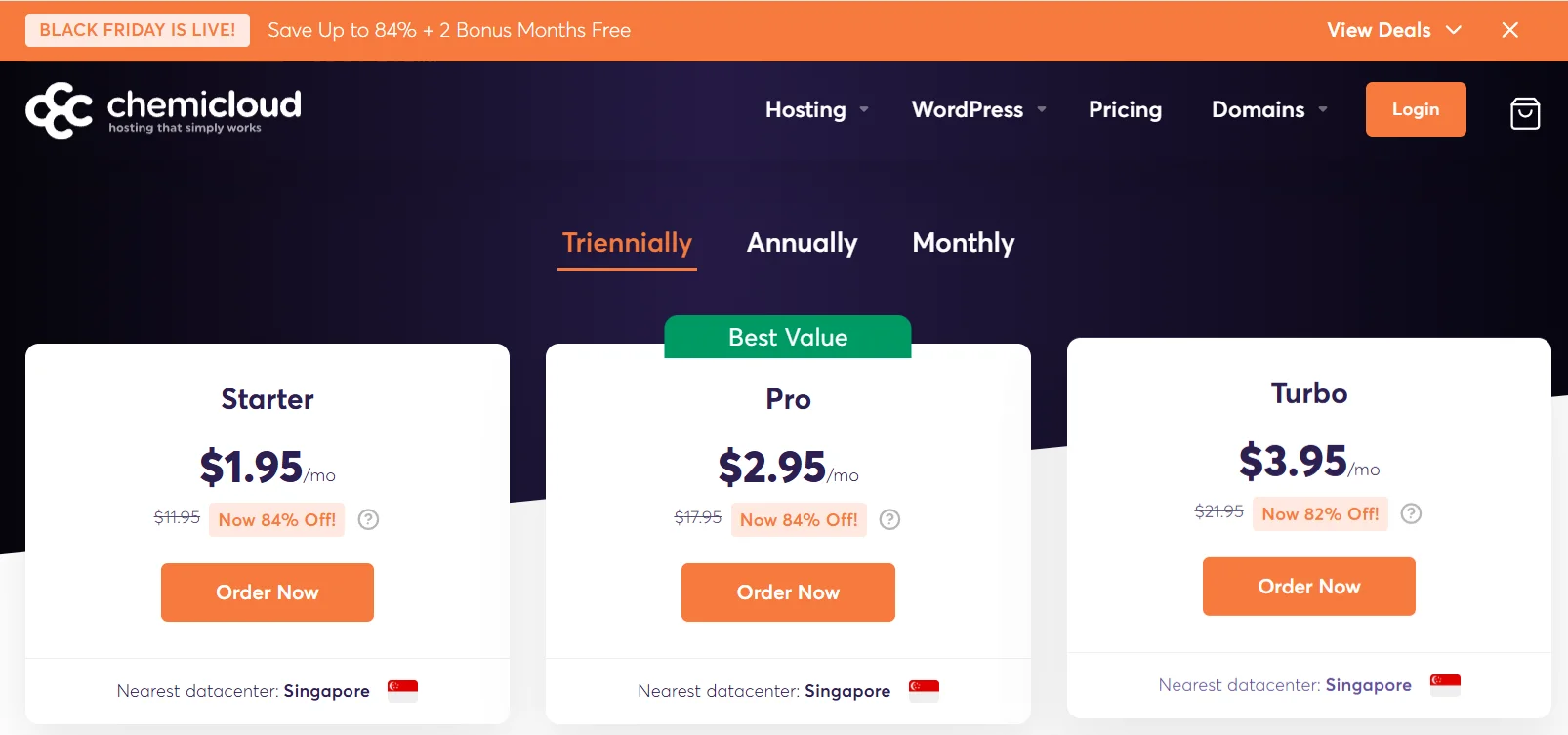Open the shopping cart icon
This screenshot has width=1568, height=735.
(1524, 113)
